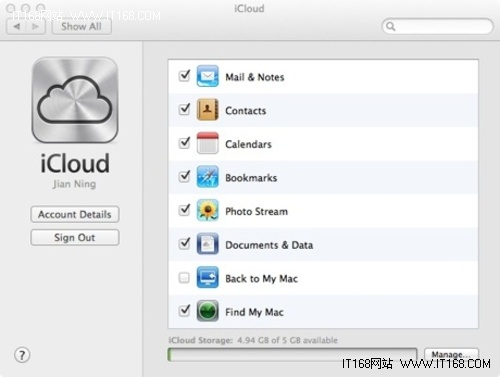
Task: Uncheck the Bookmarks checkbox
Action: click(x=184, y=176)
